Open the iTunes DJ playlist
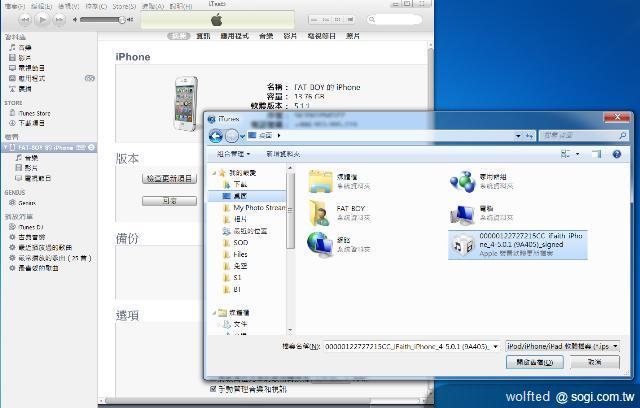The height and width of the screenshot is (408, 640). coord(31,227)
